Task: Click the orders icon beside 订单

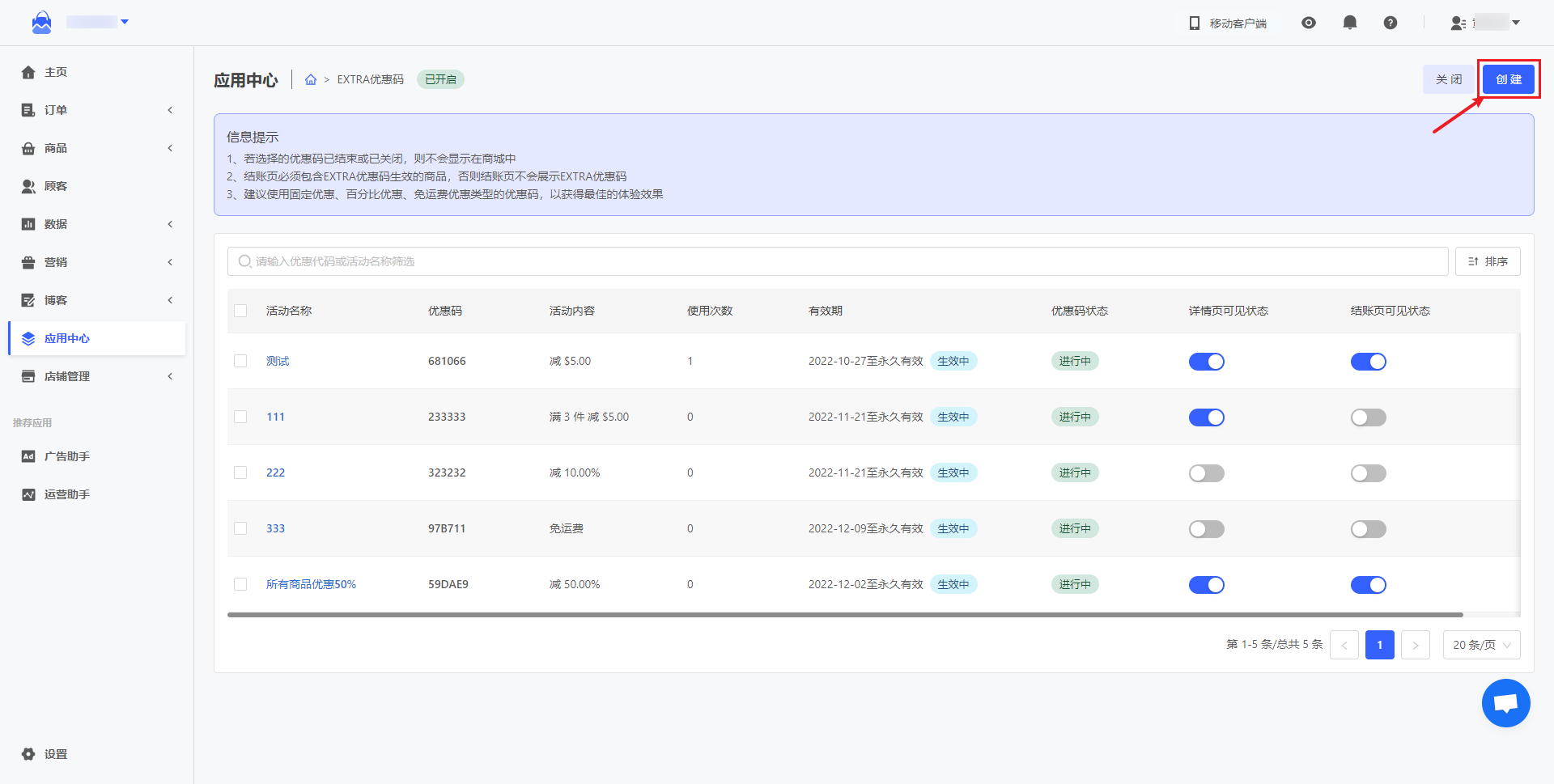Action: coord(28,110)
